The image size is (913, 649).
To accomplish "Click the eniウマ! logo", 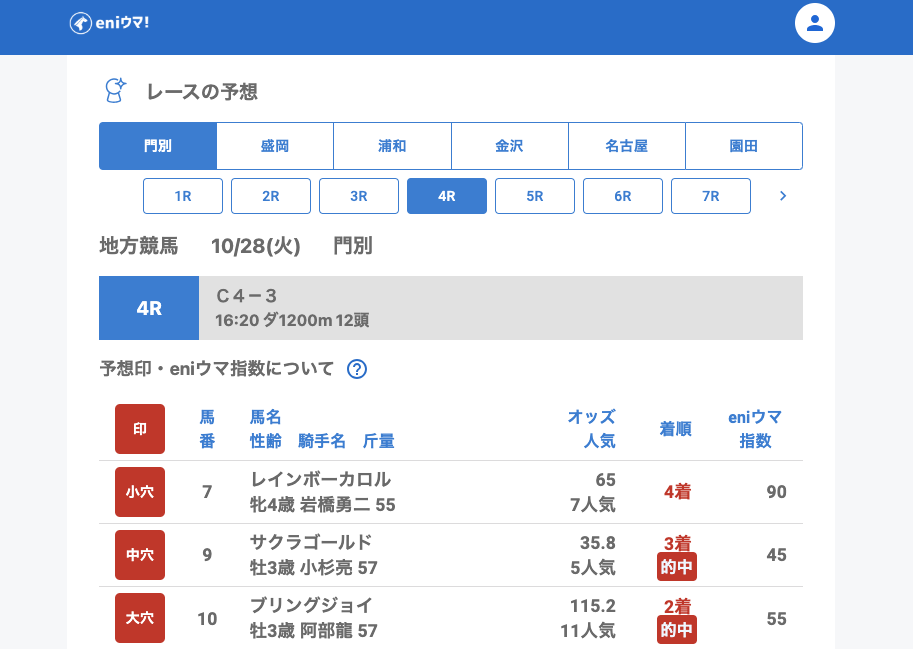I will (109, 22).
